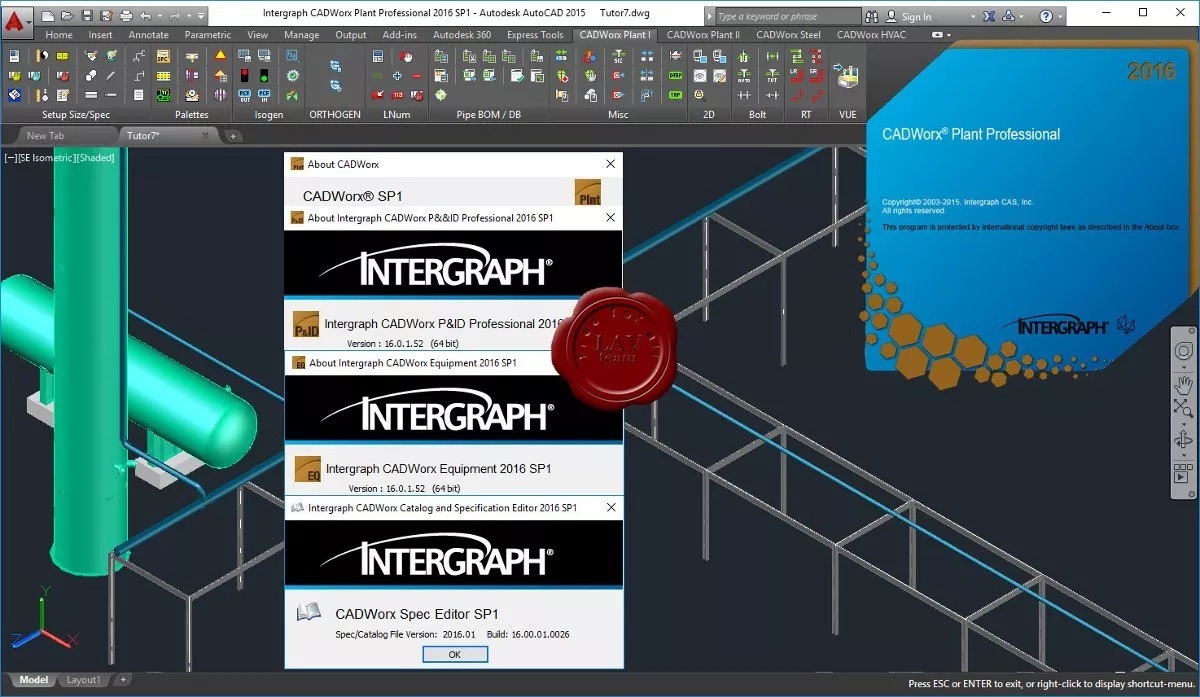Viewport: 1200px width, 697px height.
Task: Open the CADWorx Steel ribbon tab
Action: tap(788, 34)
